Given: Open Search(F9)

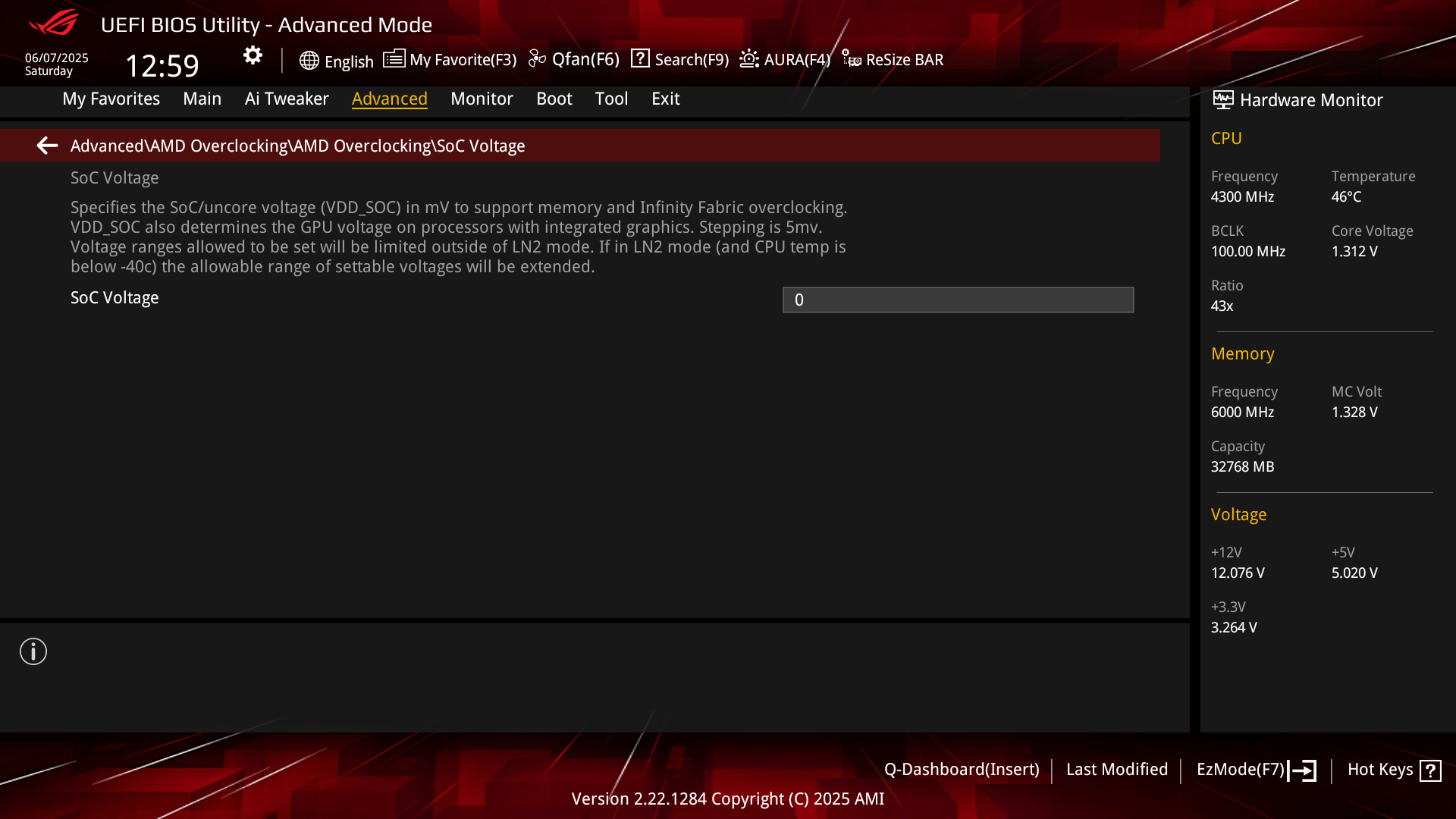Looking at the screenshot, I should 692,60.
